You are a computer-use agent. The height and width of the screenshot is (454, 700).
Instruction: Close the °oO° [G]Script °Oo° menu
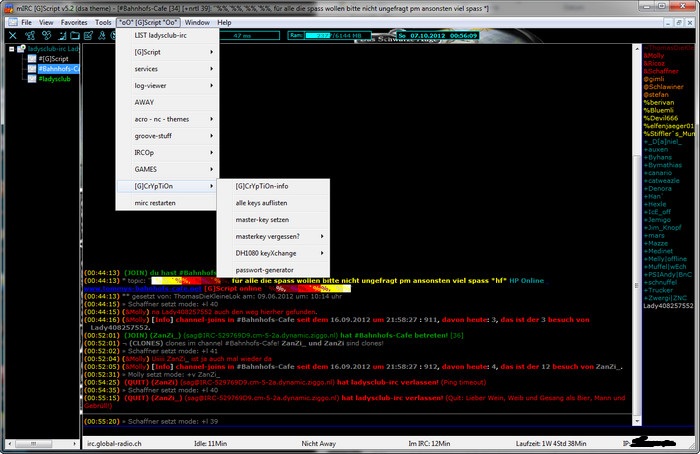click(x=148, y=22)
